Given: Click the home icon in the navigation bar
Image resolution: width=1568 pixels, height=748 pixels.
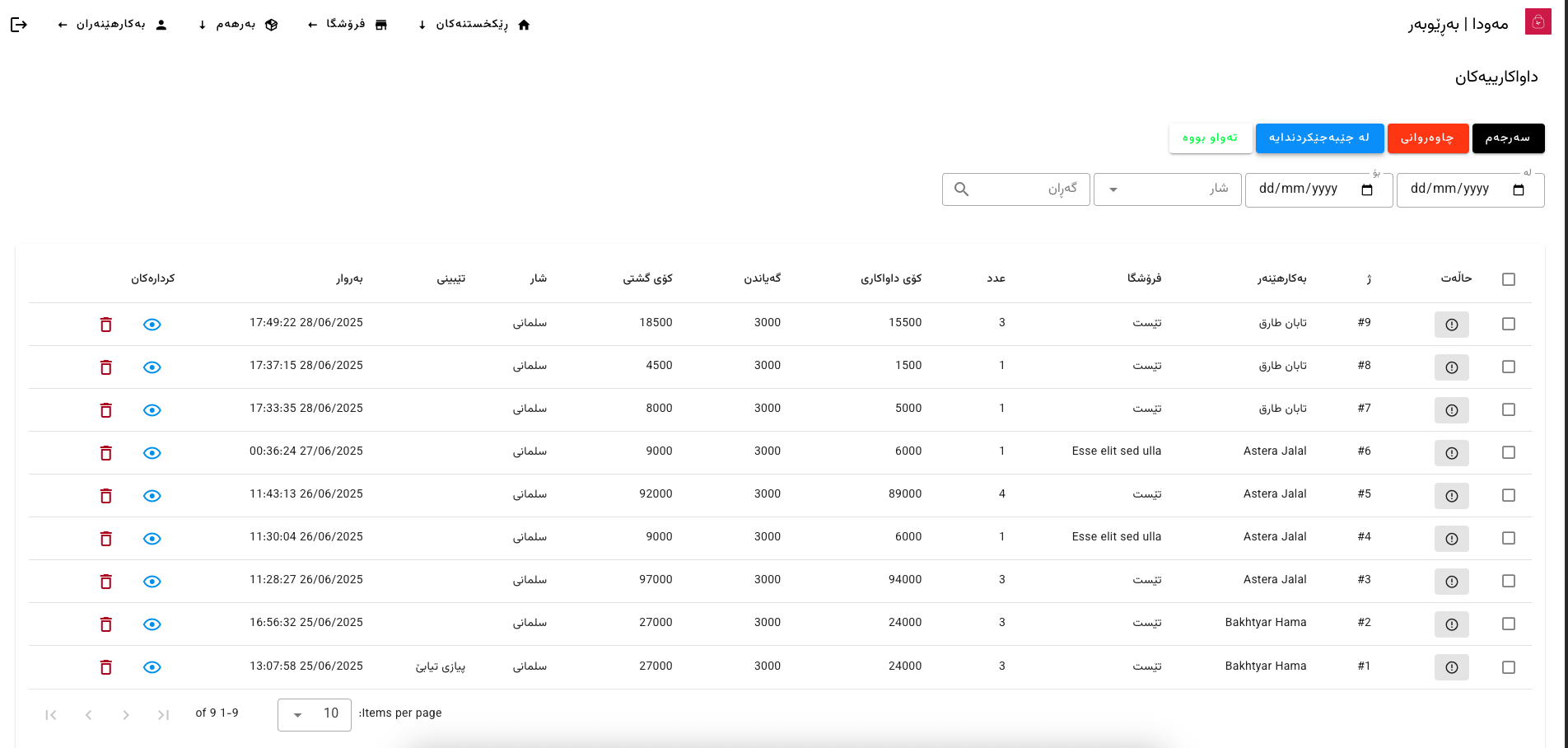Looking at the screenshot, I should (525, 25).
